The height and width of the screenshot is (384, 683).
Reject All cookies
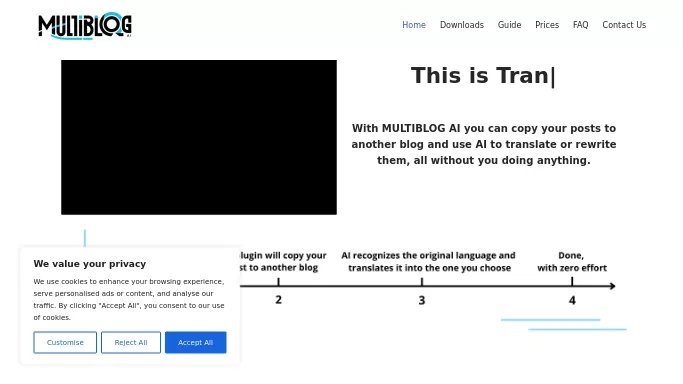pyautogui.click(x=131, y=342)
